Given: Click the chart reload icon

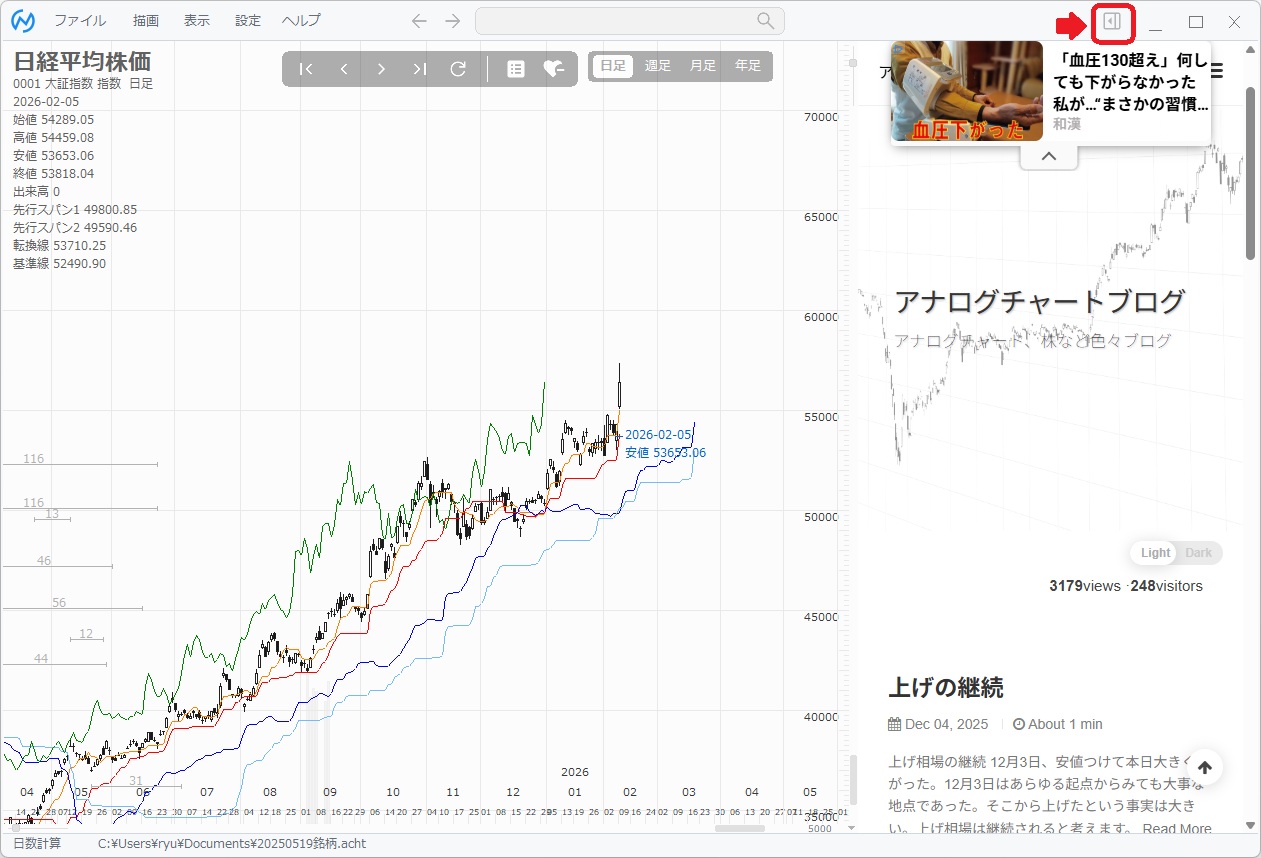Looking at the screenshot, I should pyautogui.click(x=458, y=69).
